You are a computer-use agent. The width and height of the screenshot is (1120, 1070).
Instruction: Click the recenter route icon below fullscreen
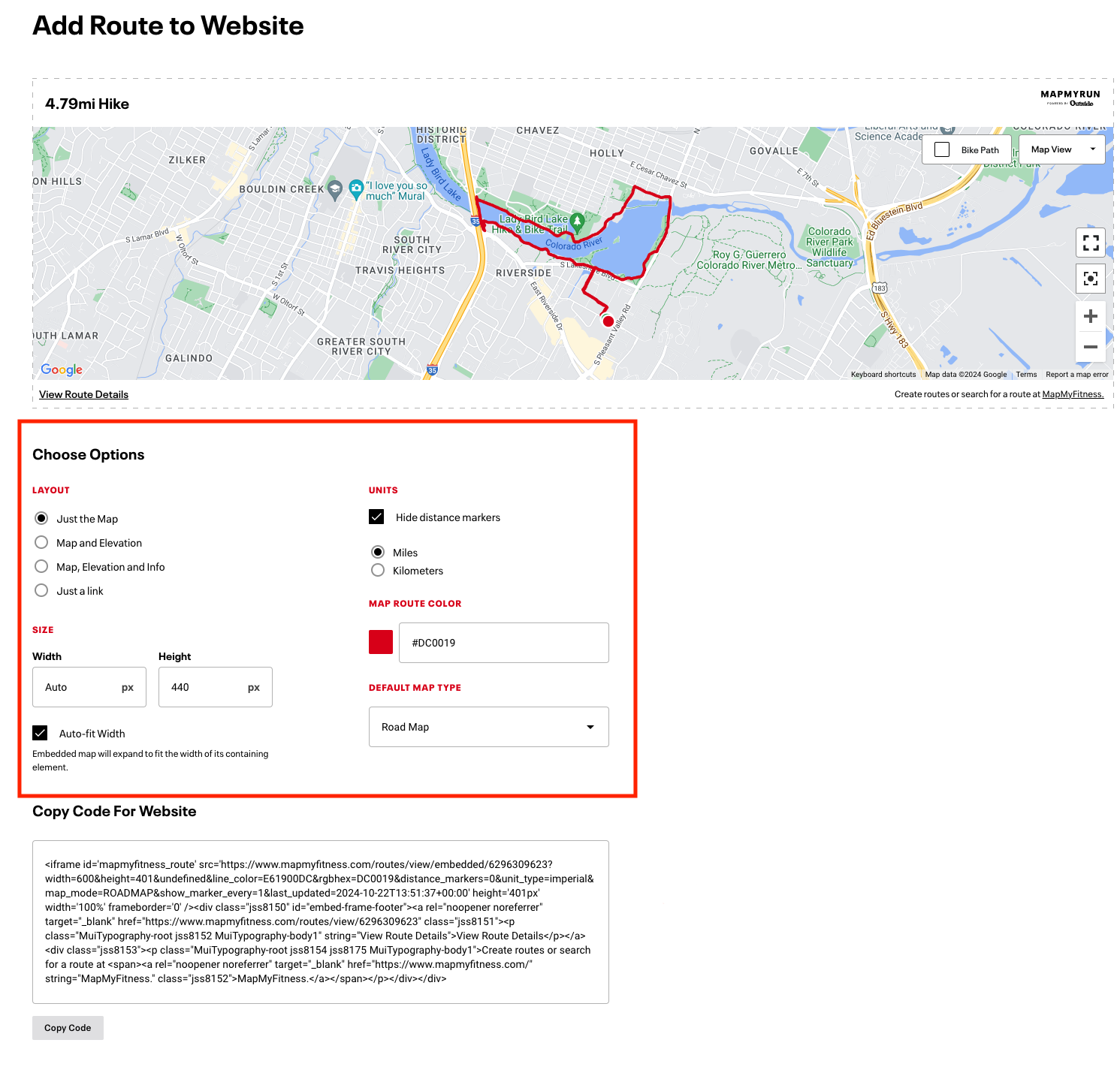pyautogui.click(x=1090, y=279)
